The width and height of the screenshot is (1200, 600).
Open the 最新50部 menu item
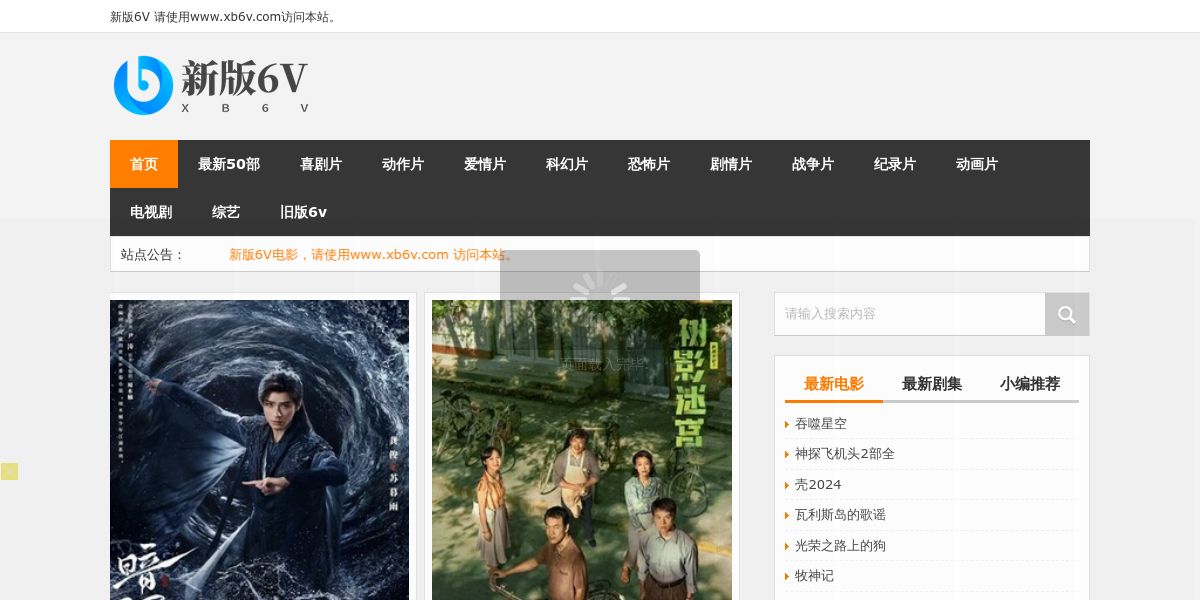pos(229,164)
